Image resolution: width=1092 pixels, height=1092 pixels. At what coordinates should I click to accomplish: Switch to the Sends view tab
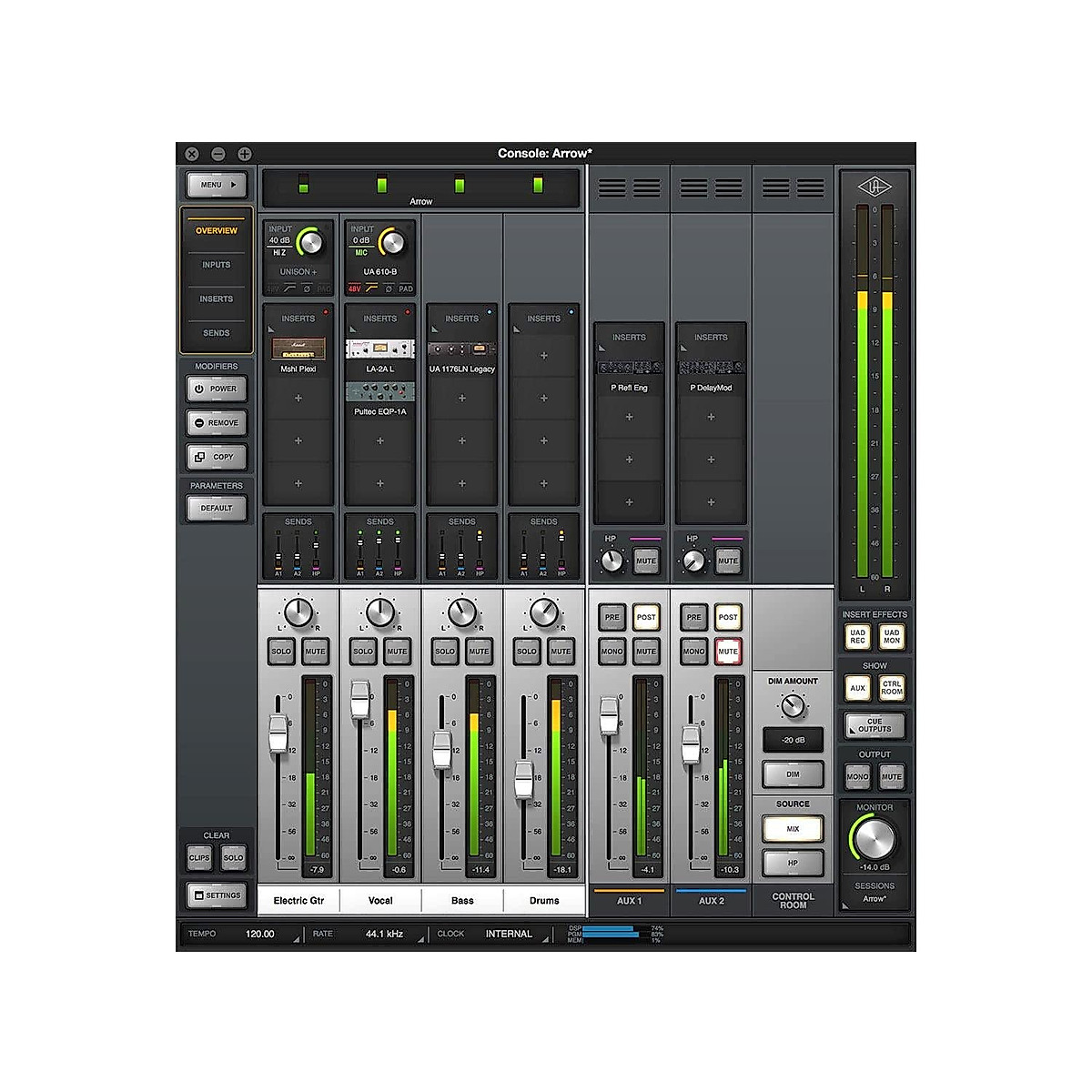coord(216,333)
